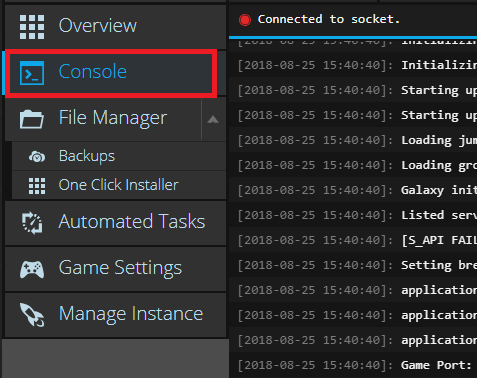Click the Game Settings gamepad icon
The image size is (477, 378).
point(32,269)
